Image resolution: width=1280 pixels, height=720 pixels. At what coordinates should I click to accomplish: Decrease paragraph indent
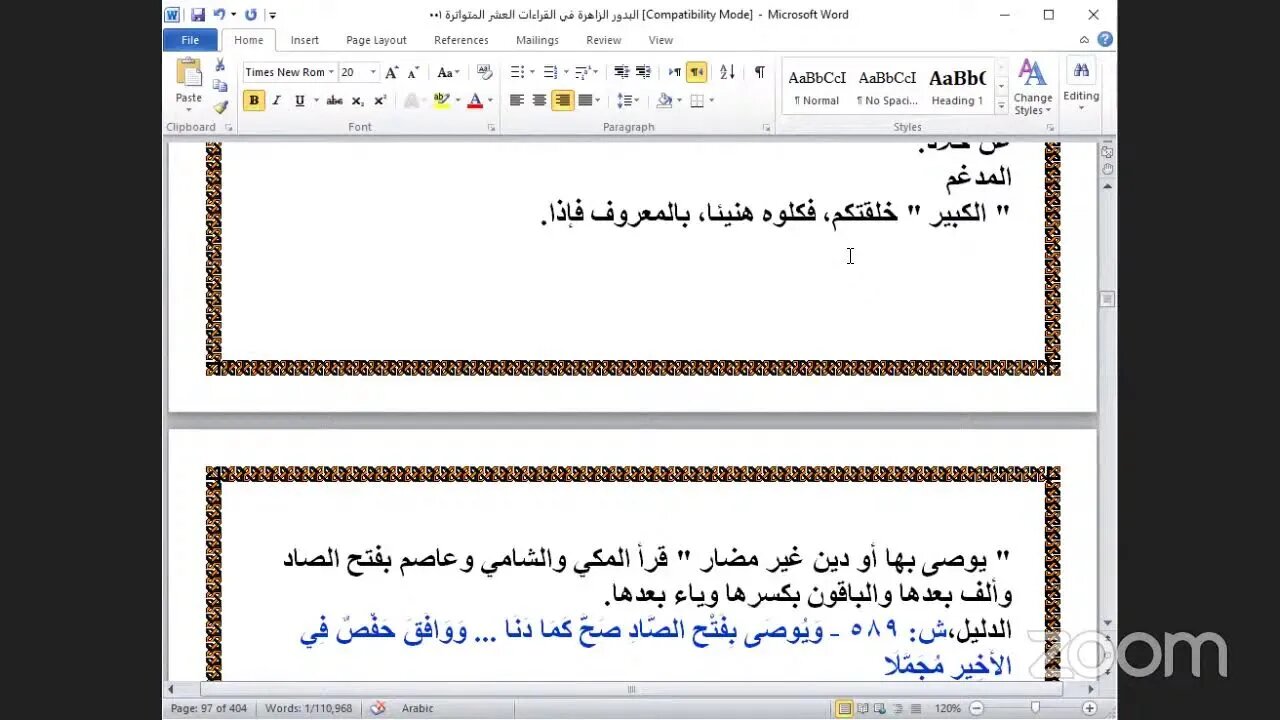tap(621, 72)
